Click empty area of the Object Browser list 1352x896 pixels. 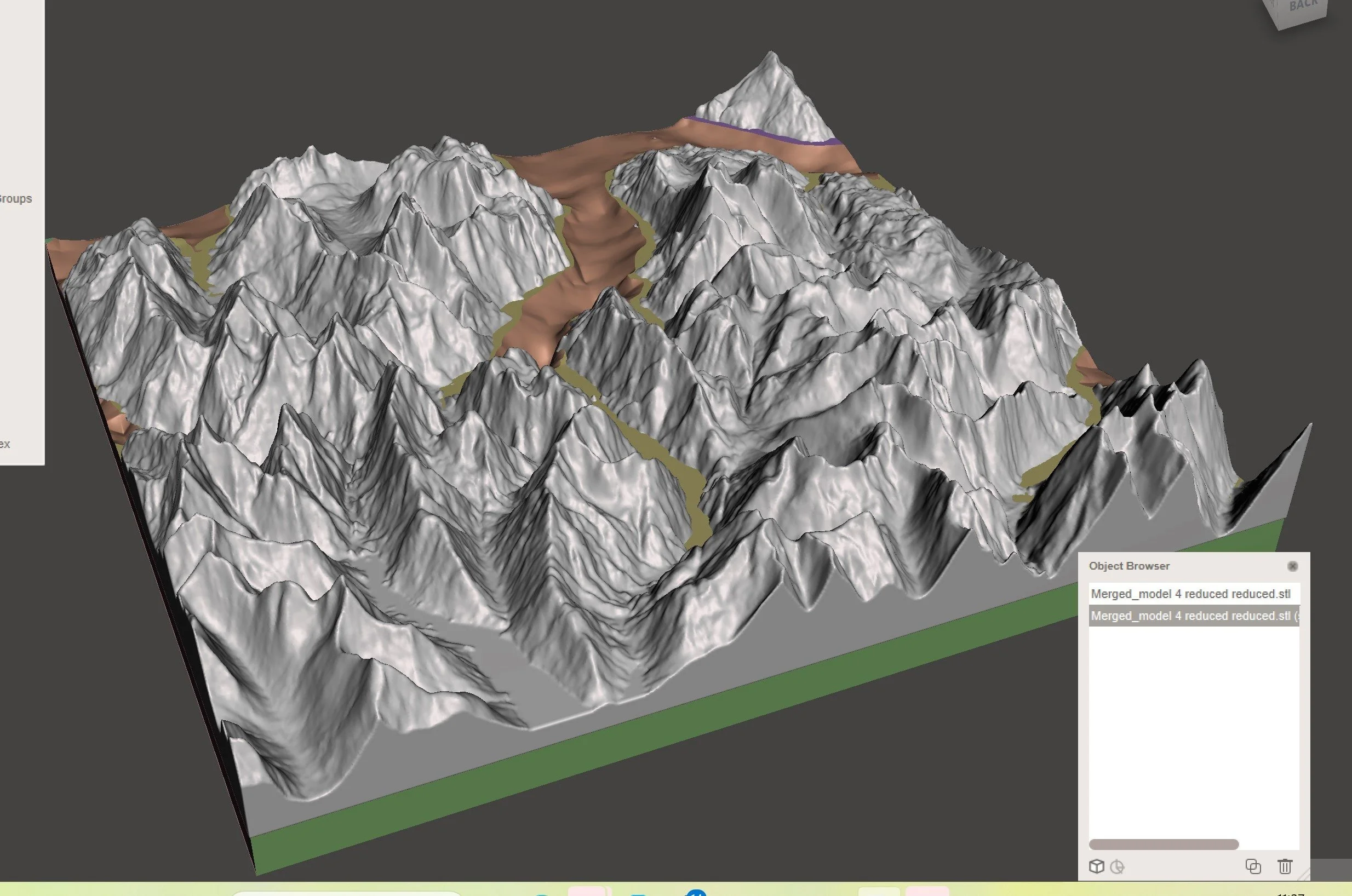pyautogui.click(x=1193, y=732)
